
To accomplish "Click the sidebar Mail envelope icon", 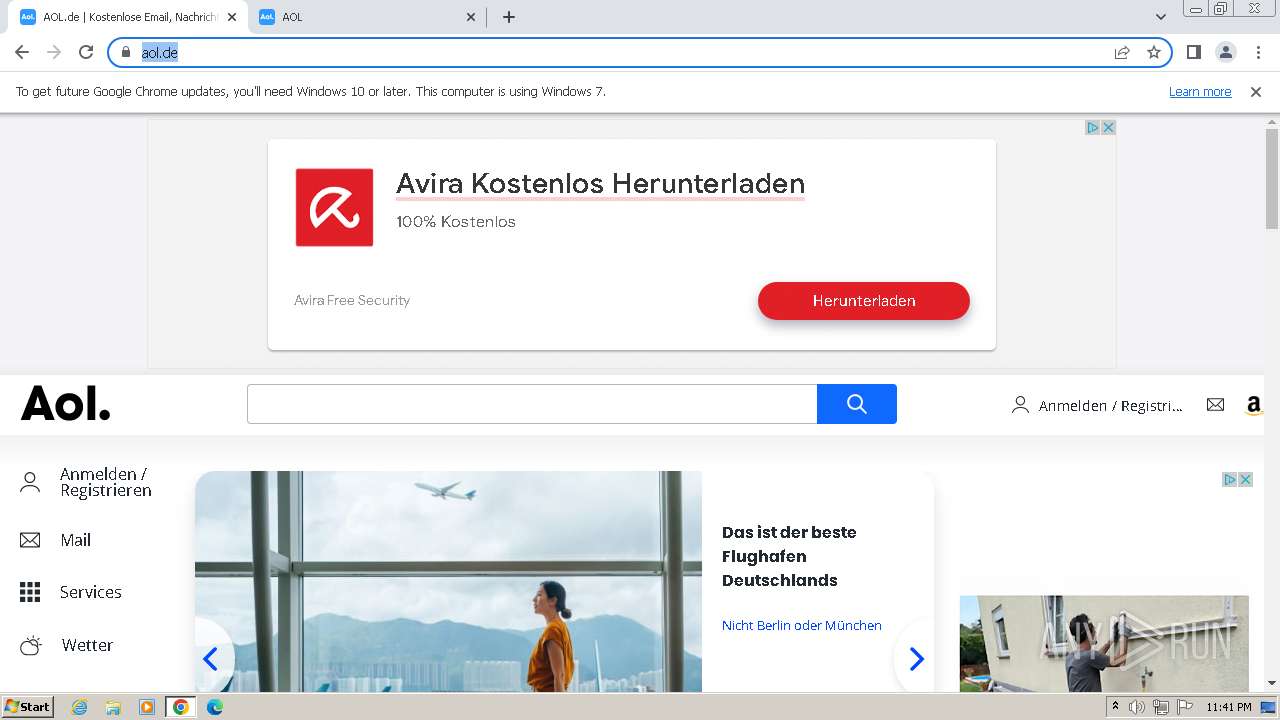I will coord(30,540).
